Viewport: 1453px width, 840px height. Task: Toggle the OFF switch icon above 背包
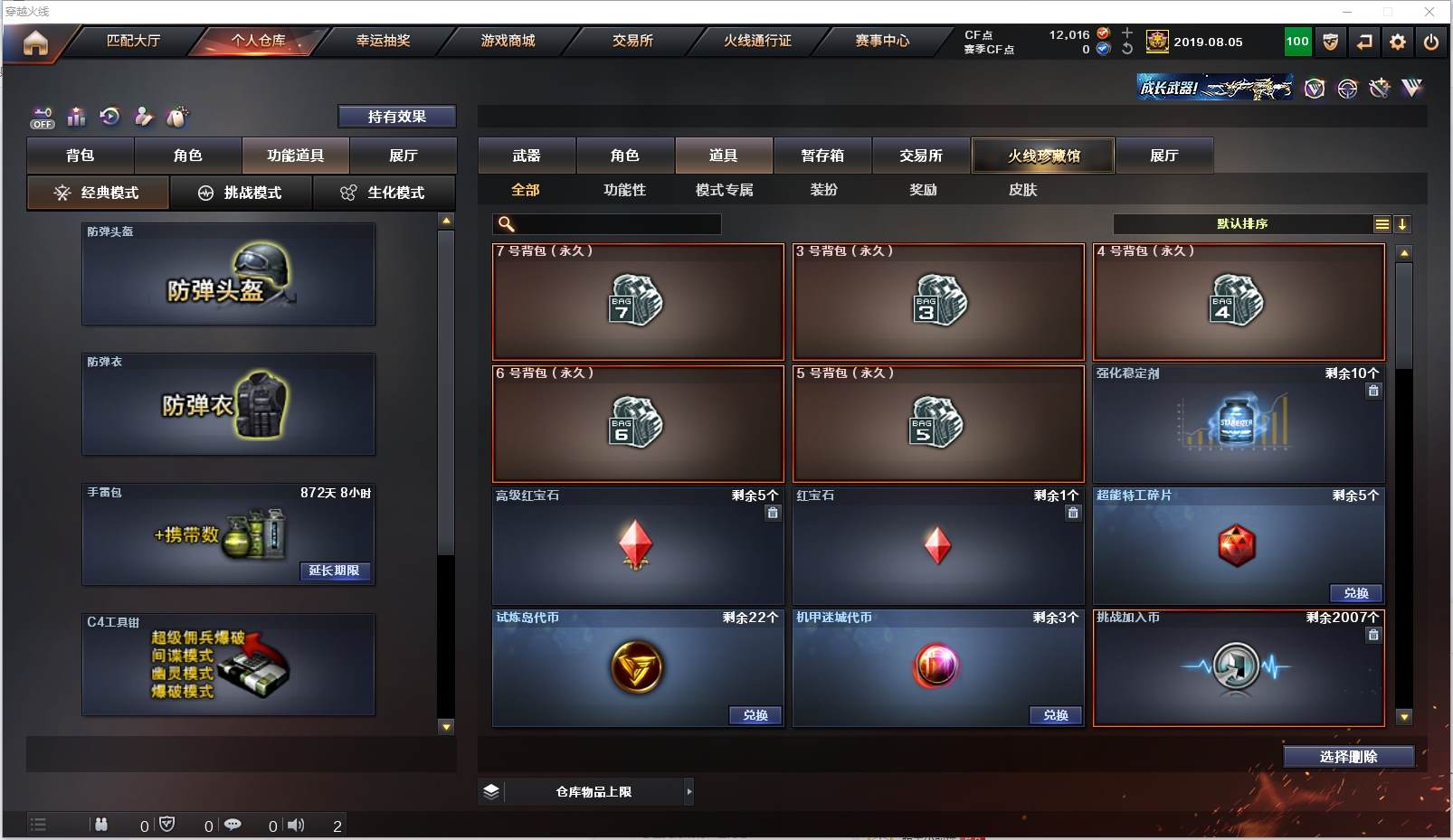(x=43, y=118)
